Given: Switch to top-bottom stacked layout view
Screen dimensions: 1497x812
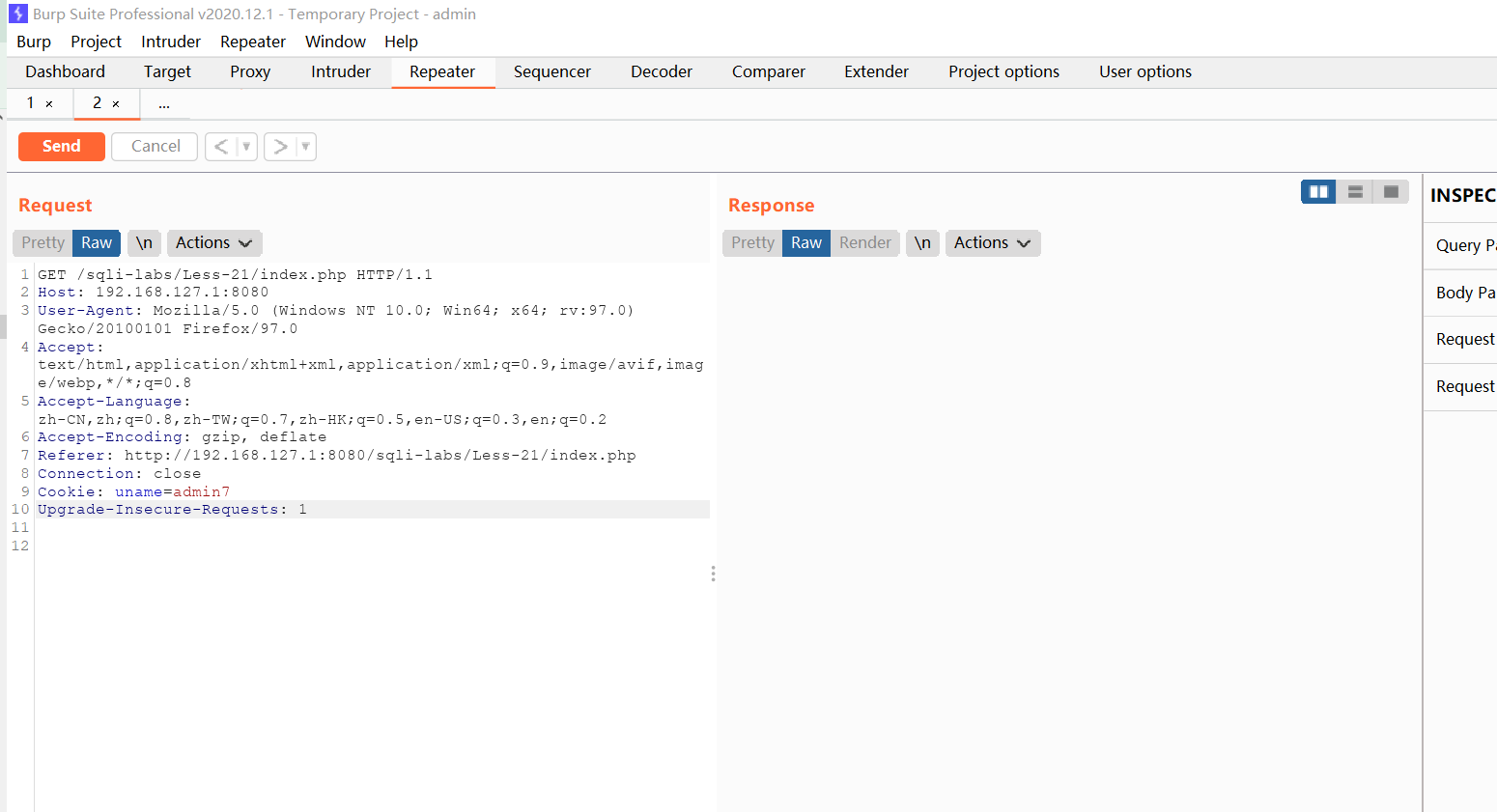Looking at the screenshot, I should click(1355, 191).
